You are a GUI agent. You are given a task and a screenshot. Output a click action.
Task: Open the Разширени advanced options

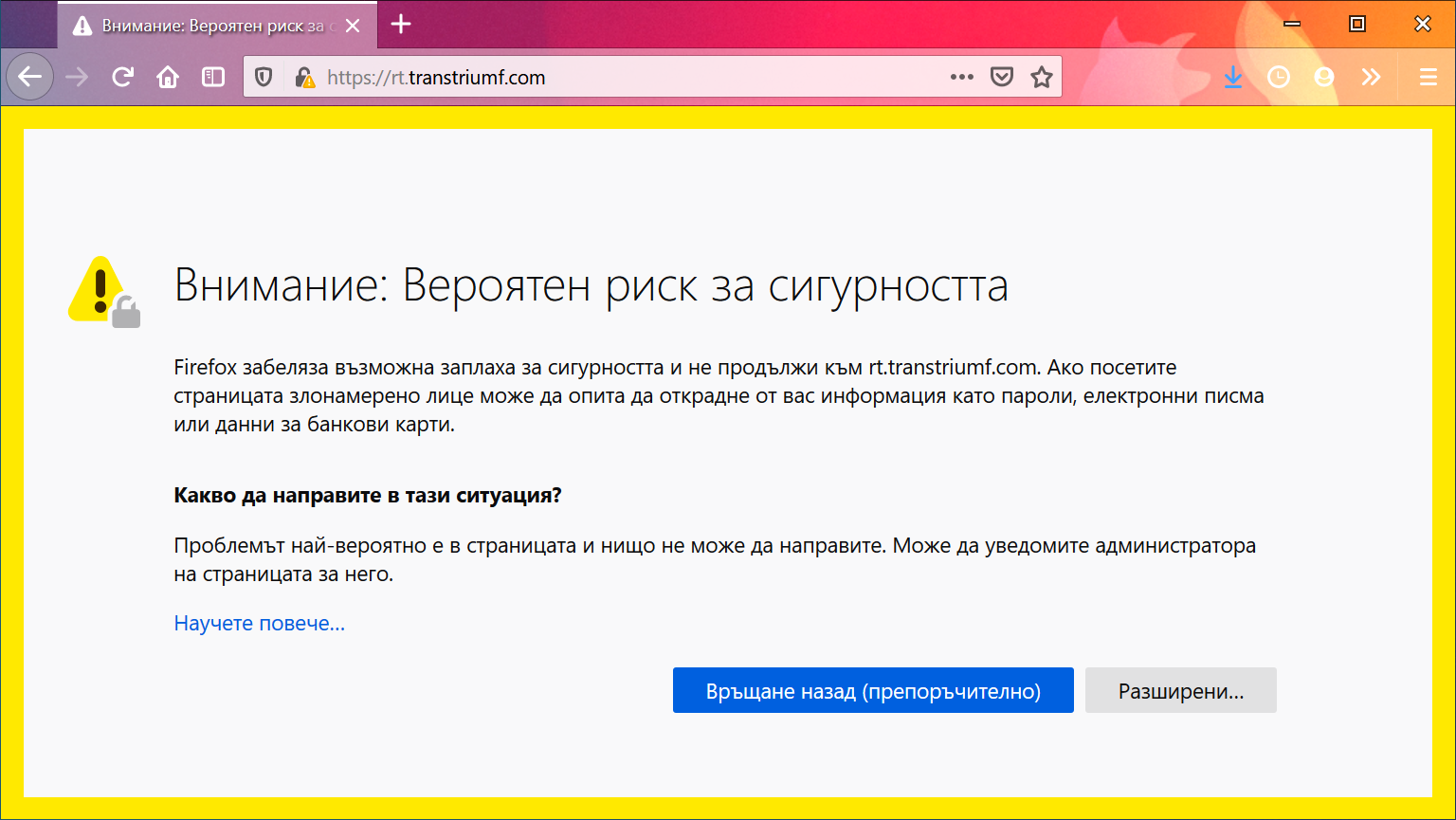pos(1180,690)
